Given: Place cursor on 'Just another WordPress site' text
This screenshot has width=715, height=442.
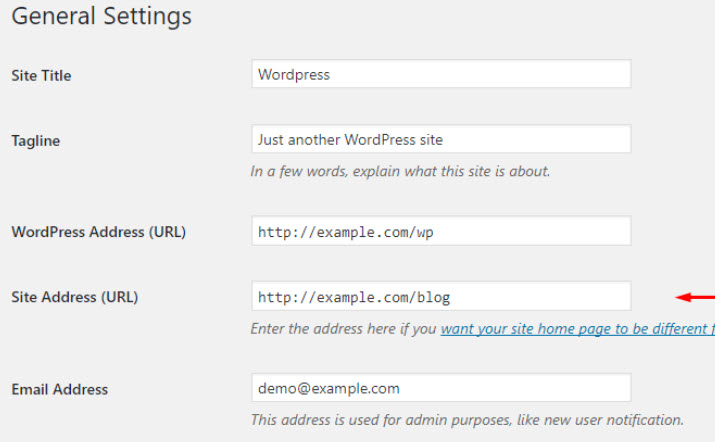Looking at the screenshot, I should 350,140.
